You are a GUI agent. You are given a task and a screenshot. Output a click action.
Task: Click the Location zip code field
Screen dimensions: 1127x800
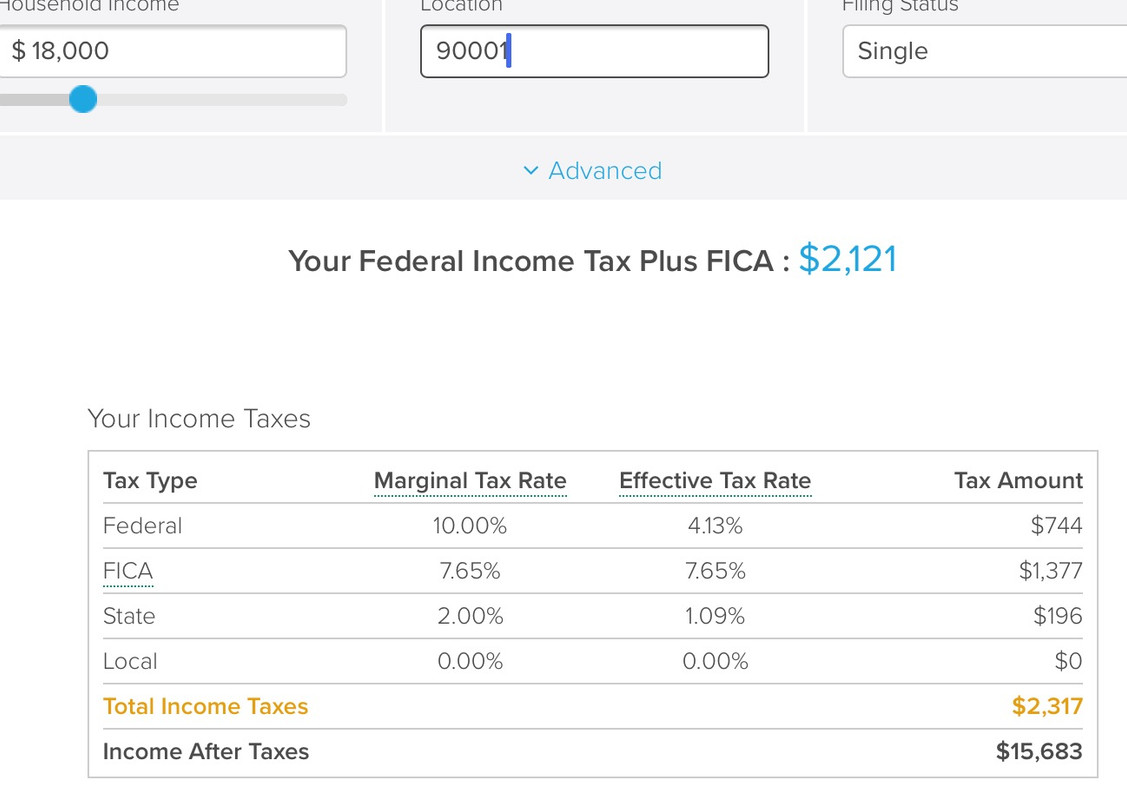(x=594, y=51)
